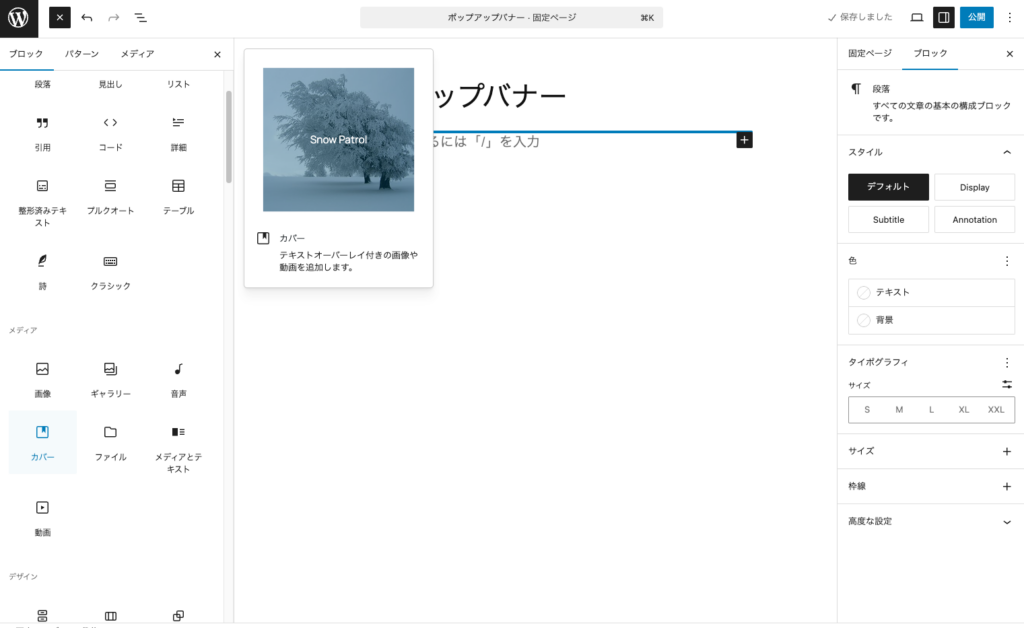Expand the 枠線 (Border) panel
This screenshot has height=628, width=1024.
tap(1007, 487)
